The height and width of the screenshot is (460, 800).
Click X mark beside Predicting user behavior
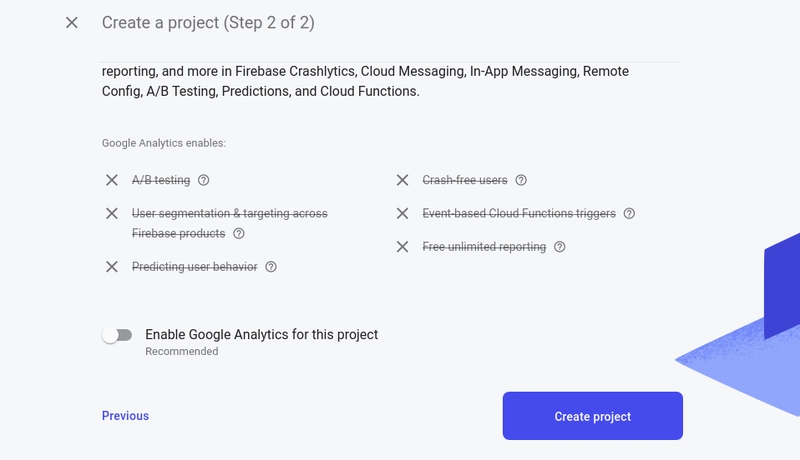pyautogui.click(x=112, y=267)
